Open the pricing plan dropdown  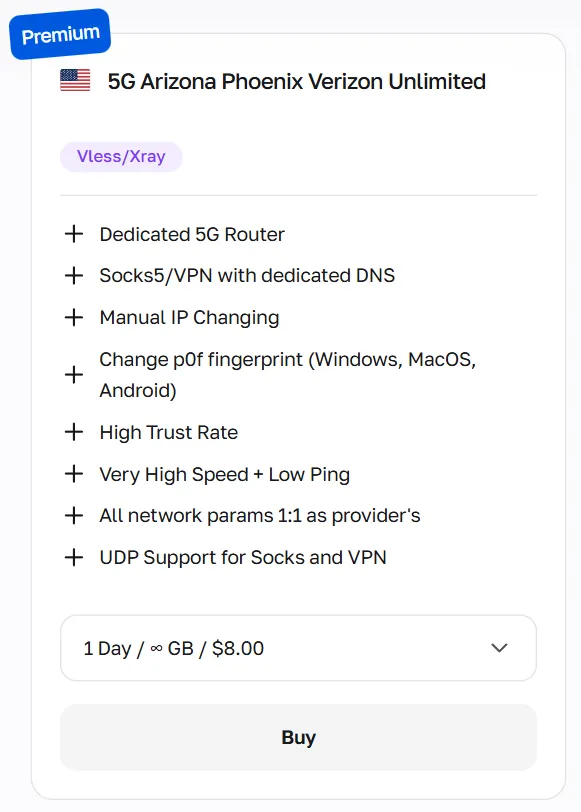pyautogui.click(x=298, y=648)
